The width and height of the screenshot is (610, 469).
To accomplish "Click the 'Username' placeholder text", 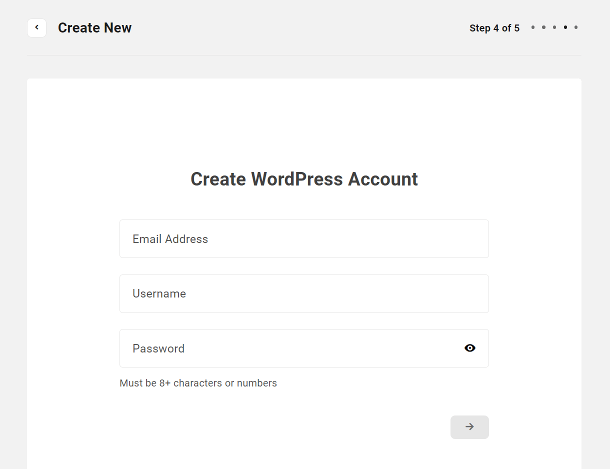I will tap(159, 294).
